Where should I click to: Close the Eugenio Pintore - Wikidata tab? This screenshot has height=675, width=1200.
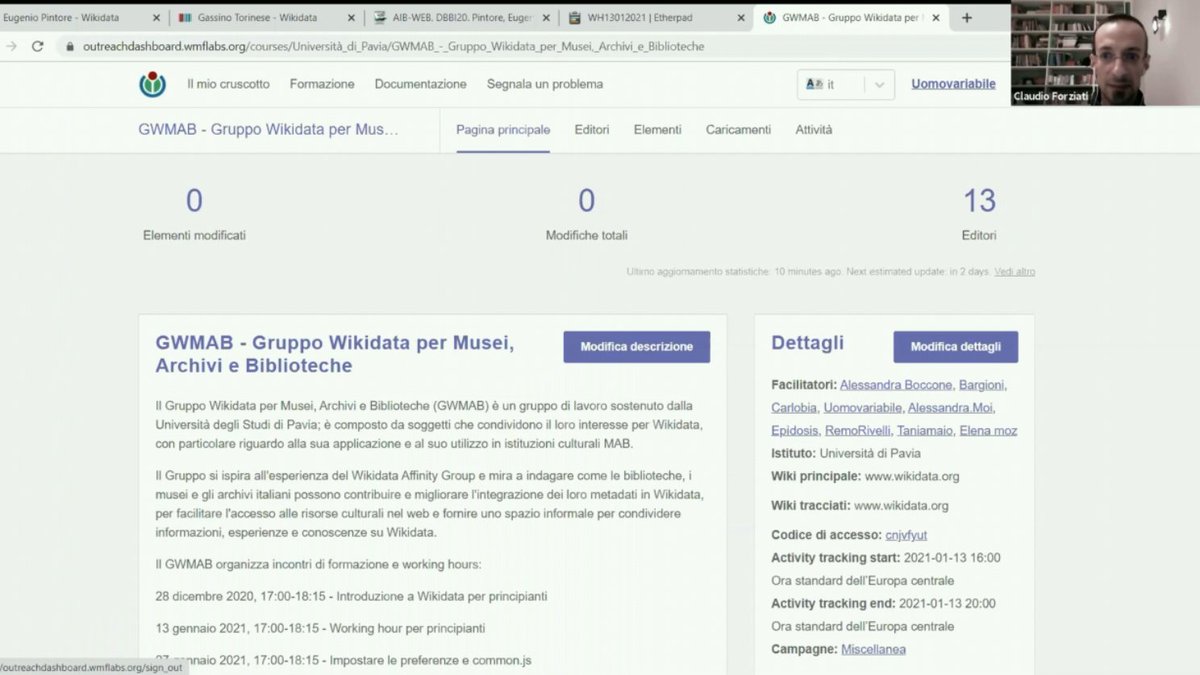pyautogui.click(x=156, y=18)
